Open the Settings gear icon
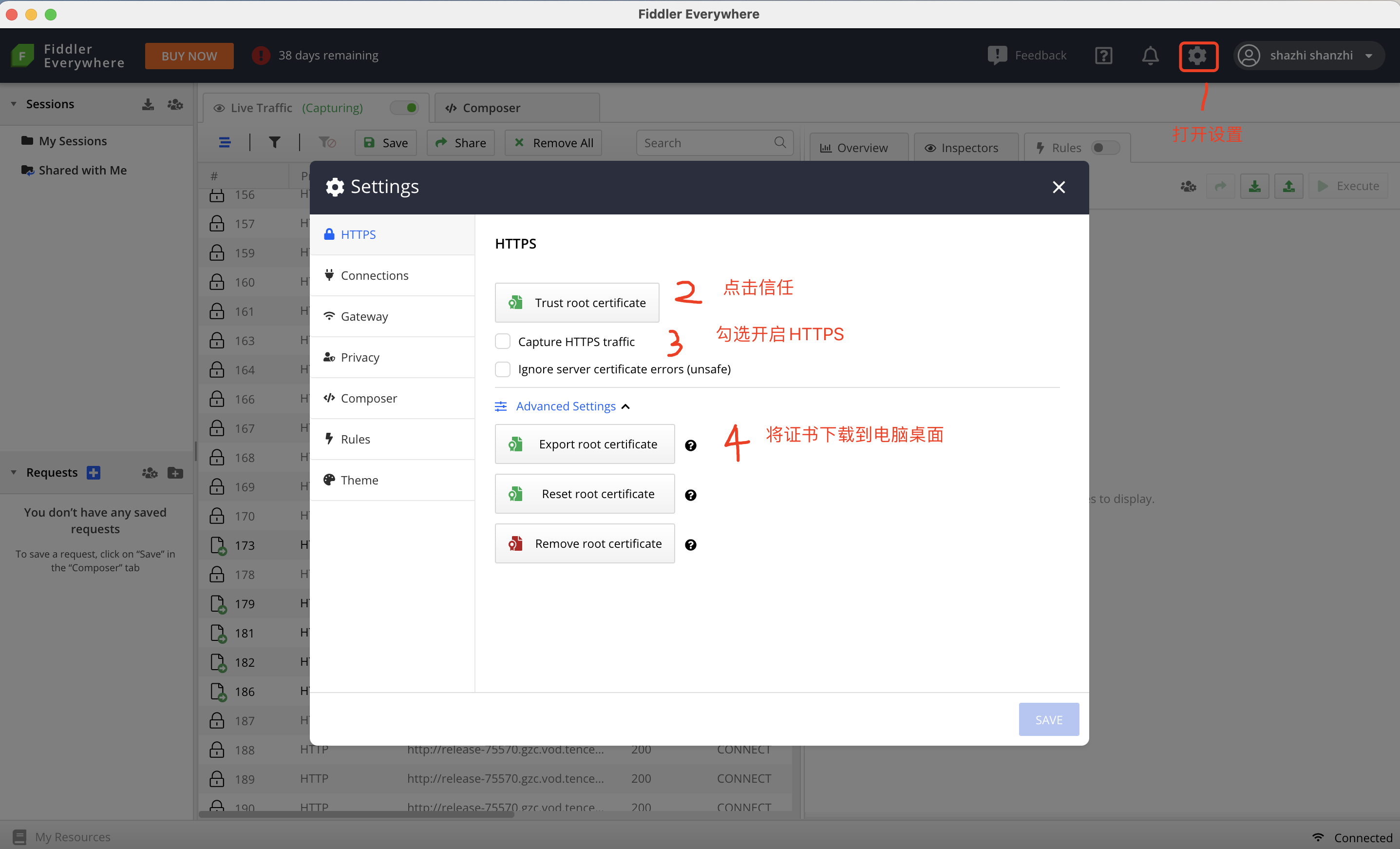Screen dimensions: 1400x849 pyautogui.click(x=1198, y=56)
